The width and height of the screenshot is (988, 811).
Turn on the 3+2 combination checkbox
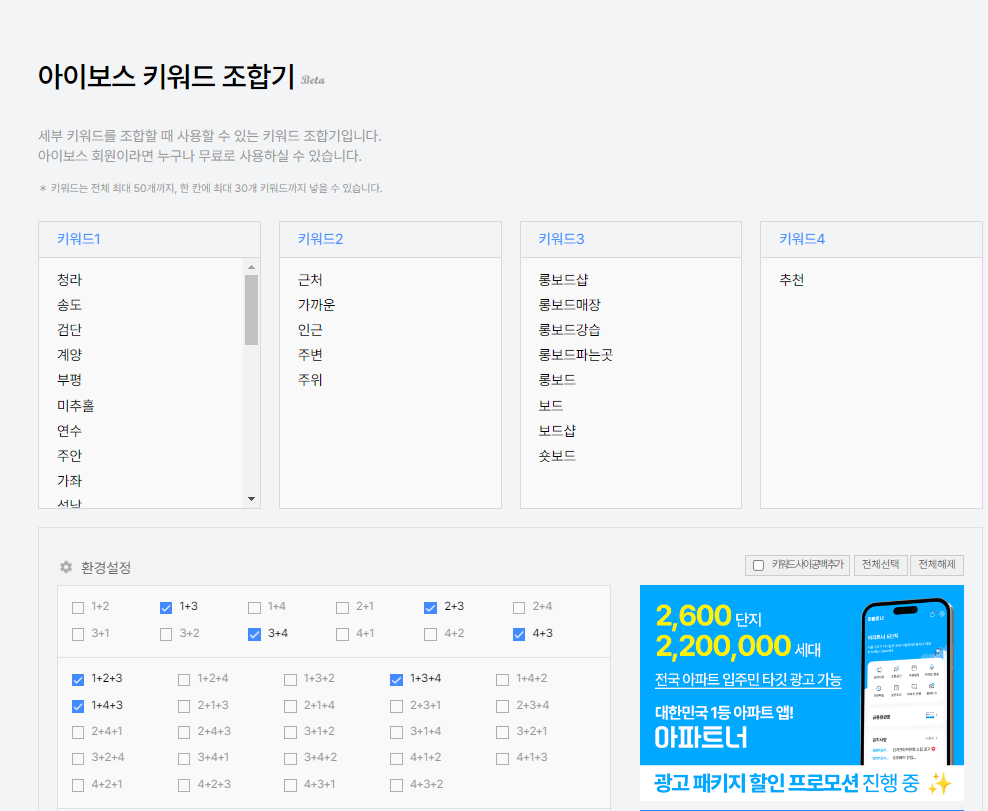coord(166,634)
